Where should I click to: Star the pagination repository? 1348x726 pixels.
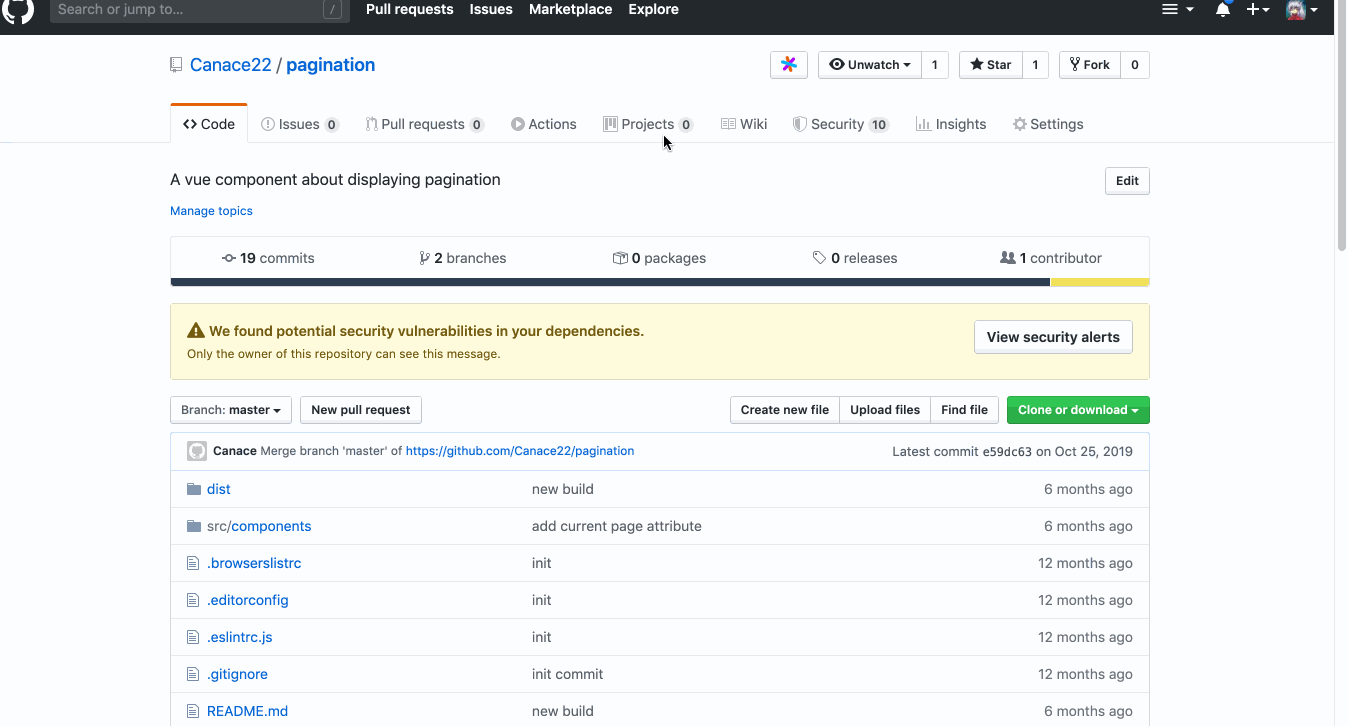pos(991,65)
